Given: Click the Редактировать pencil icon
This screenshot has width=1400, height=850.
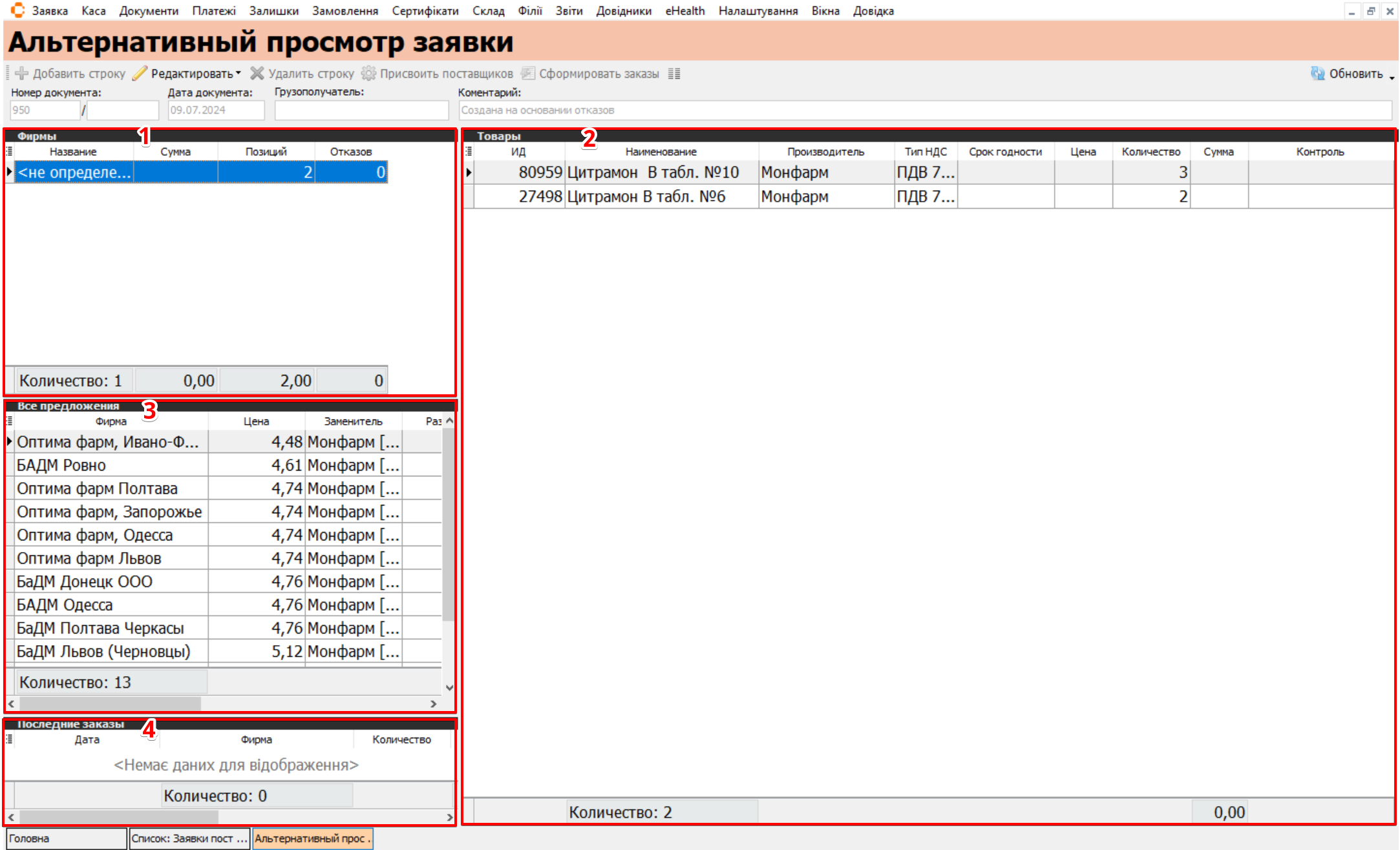Looking at the screenshot, I should click(140, 74).
